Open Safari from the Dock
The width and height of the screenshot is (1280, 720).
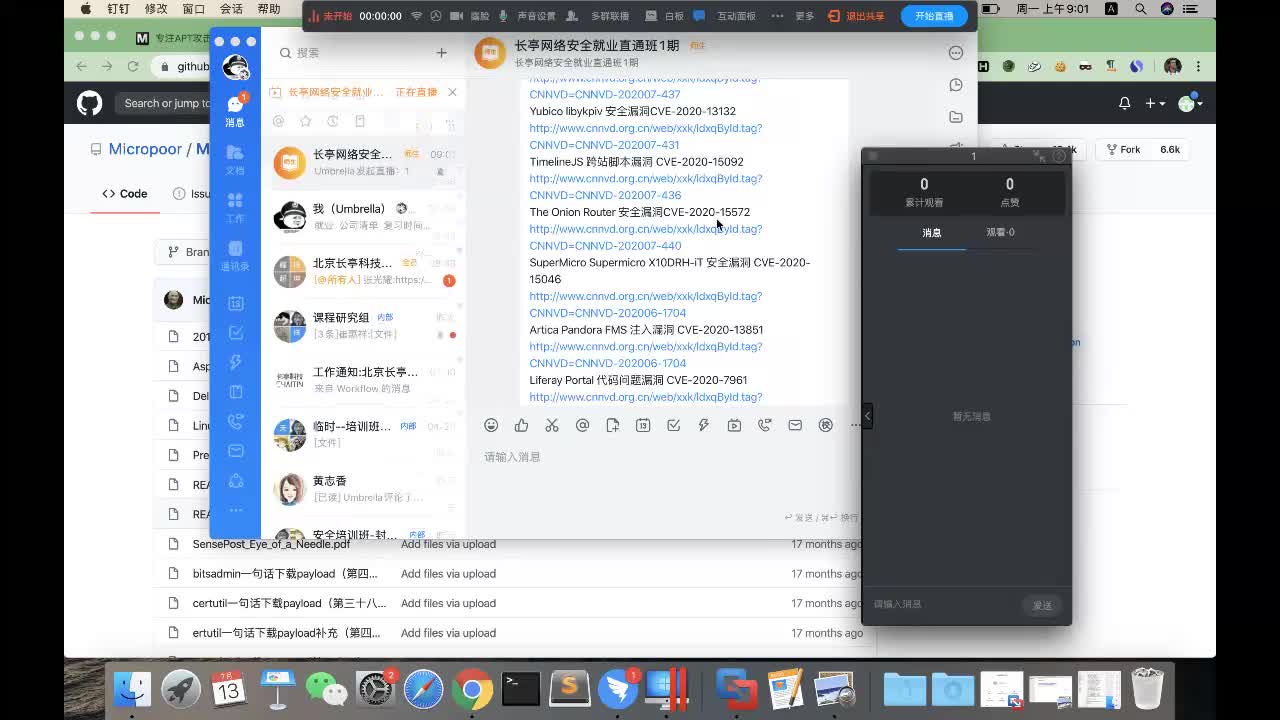[423, 689]
